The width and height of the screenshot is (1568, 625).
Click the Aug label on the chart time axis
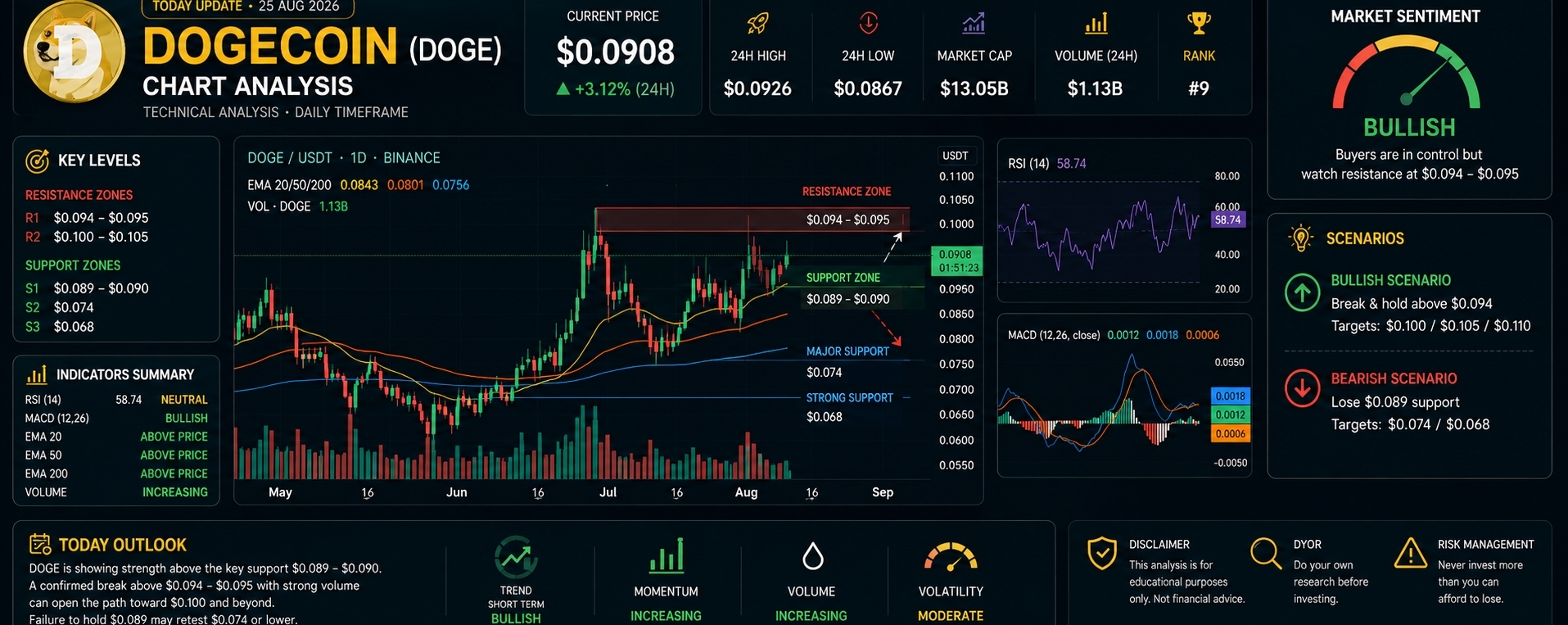746,492
